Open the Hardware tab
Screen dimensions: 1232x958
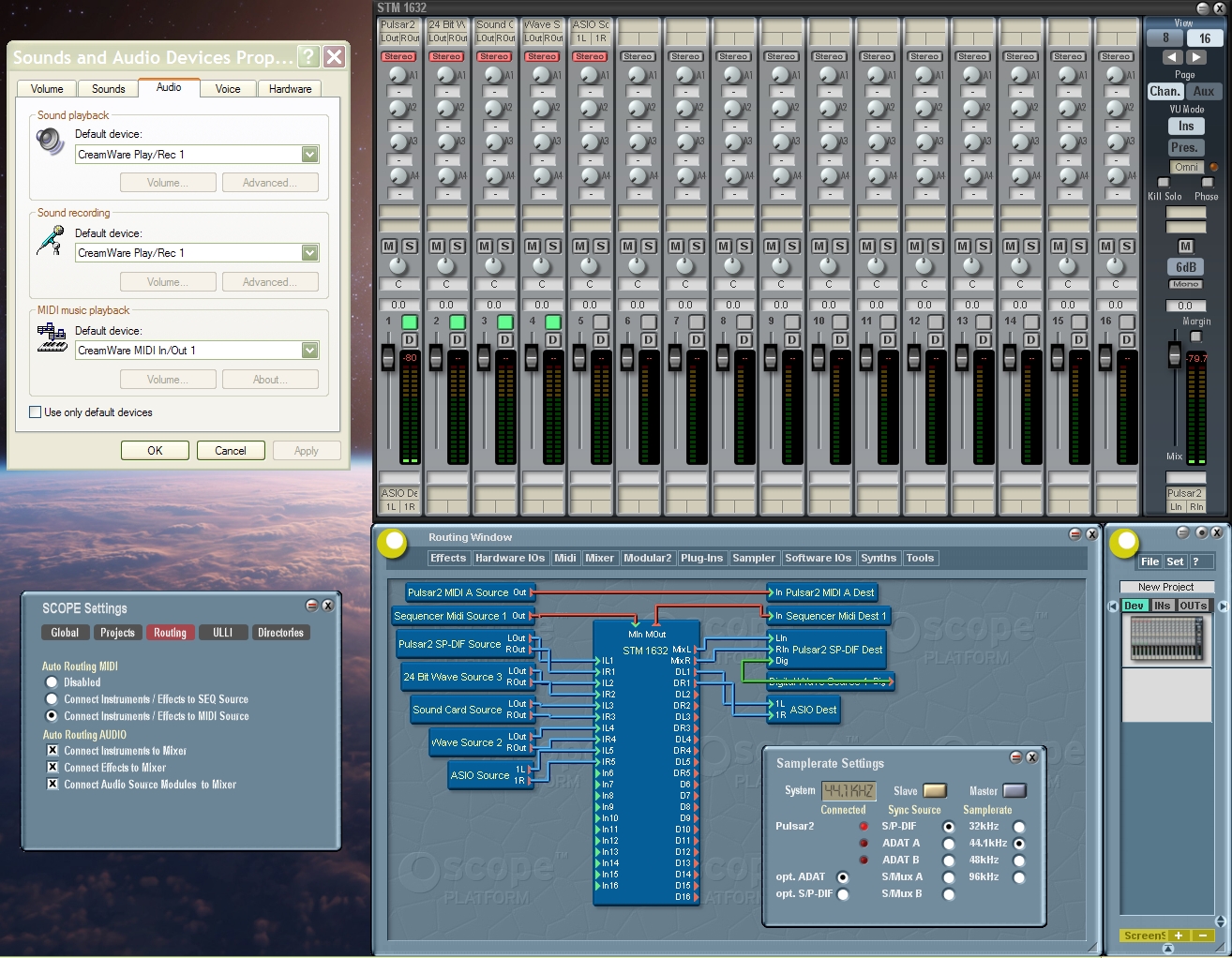[x=291, y=89]
